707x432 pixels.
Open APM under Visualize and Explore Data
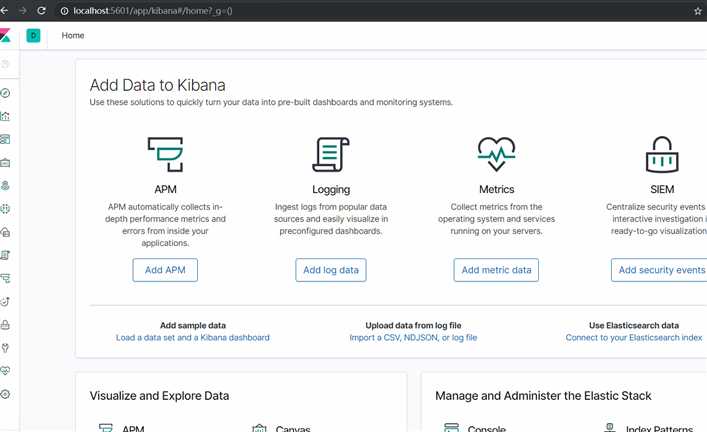point(133,428)
